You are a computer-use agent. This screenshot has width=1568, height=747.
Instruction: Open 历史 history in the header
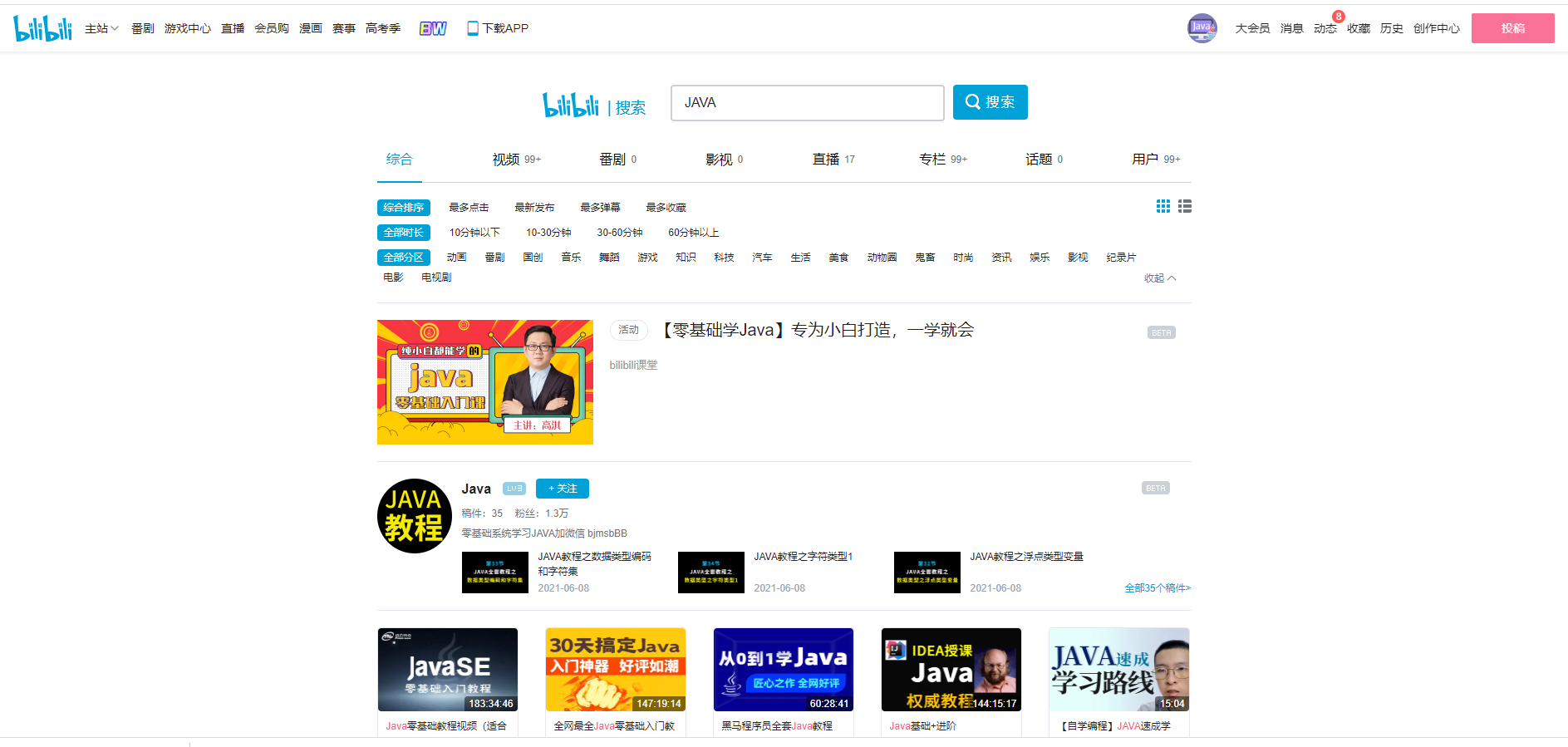[1392, 28]
